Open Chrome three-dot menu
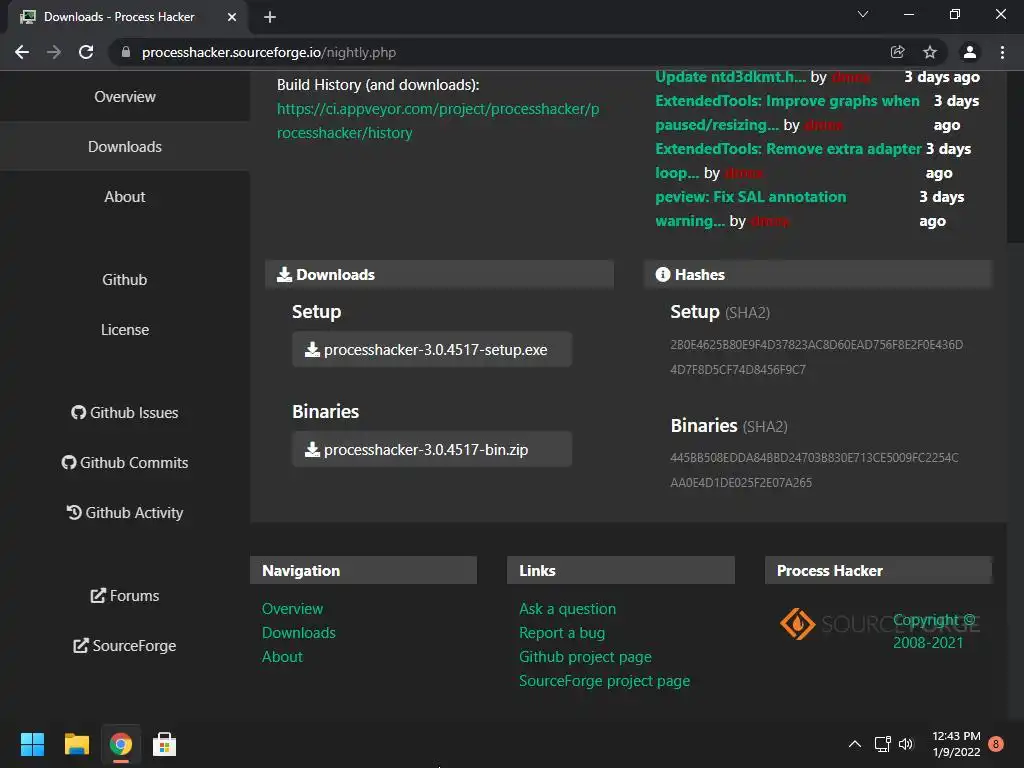 [1002, 52]
